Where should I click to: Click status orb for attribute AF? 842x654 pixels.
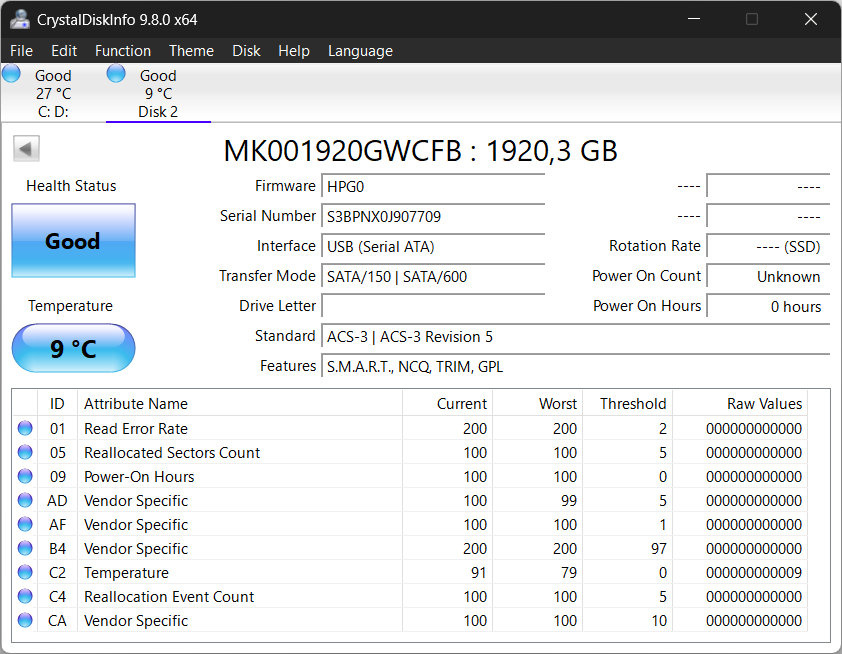pyautogui.click(x=25, y=524)
